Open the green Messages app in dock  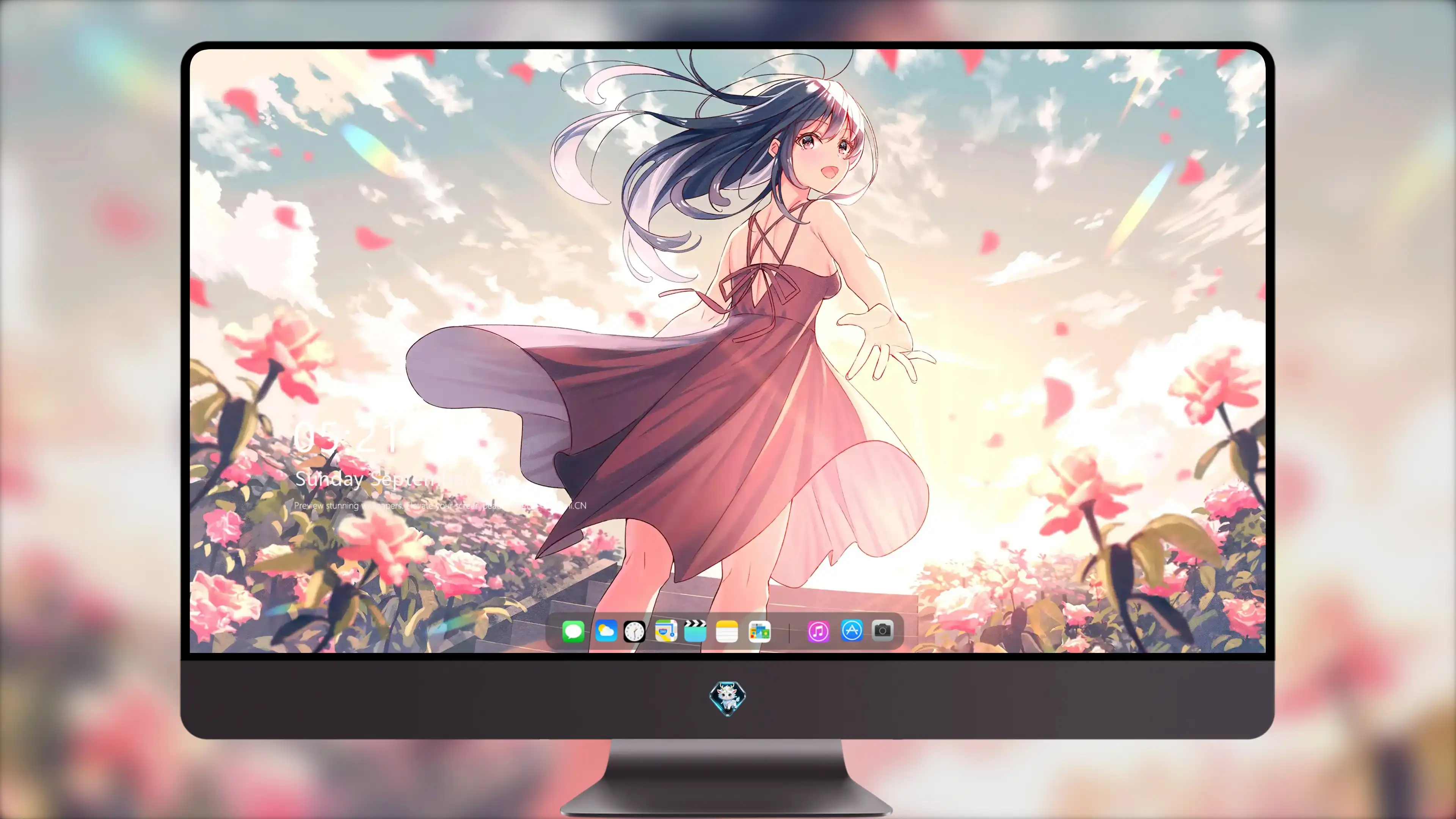point(573,631)
